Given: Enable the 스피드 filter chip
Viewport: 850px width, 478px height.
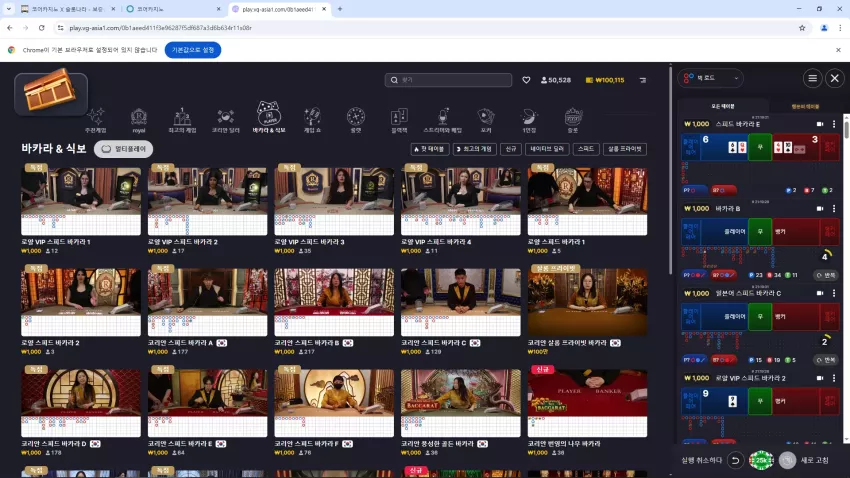Looking at the screenshot, I should 585,149.
